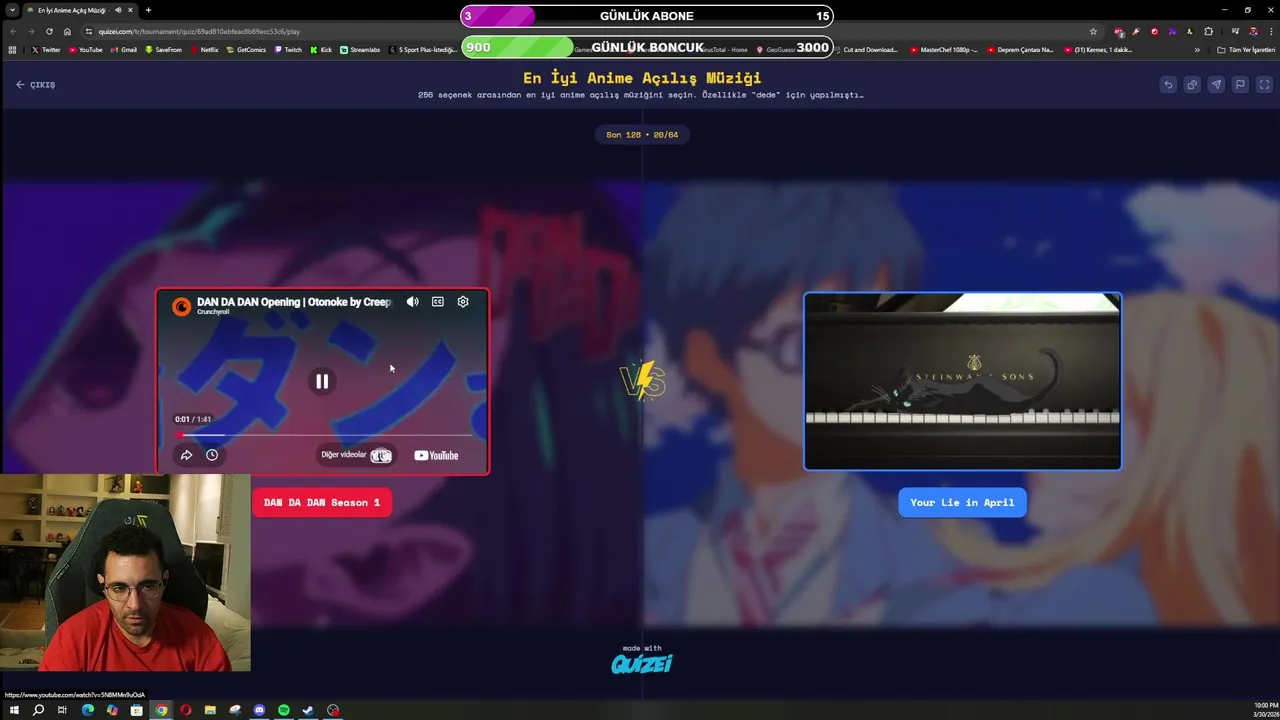Viewport: 1280px width, 720px height.
Task: Play the Your Lie in April video thumbnail
Action: tap(963, 381)
